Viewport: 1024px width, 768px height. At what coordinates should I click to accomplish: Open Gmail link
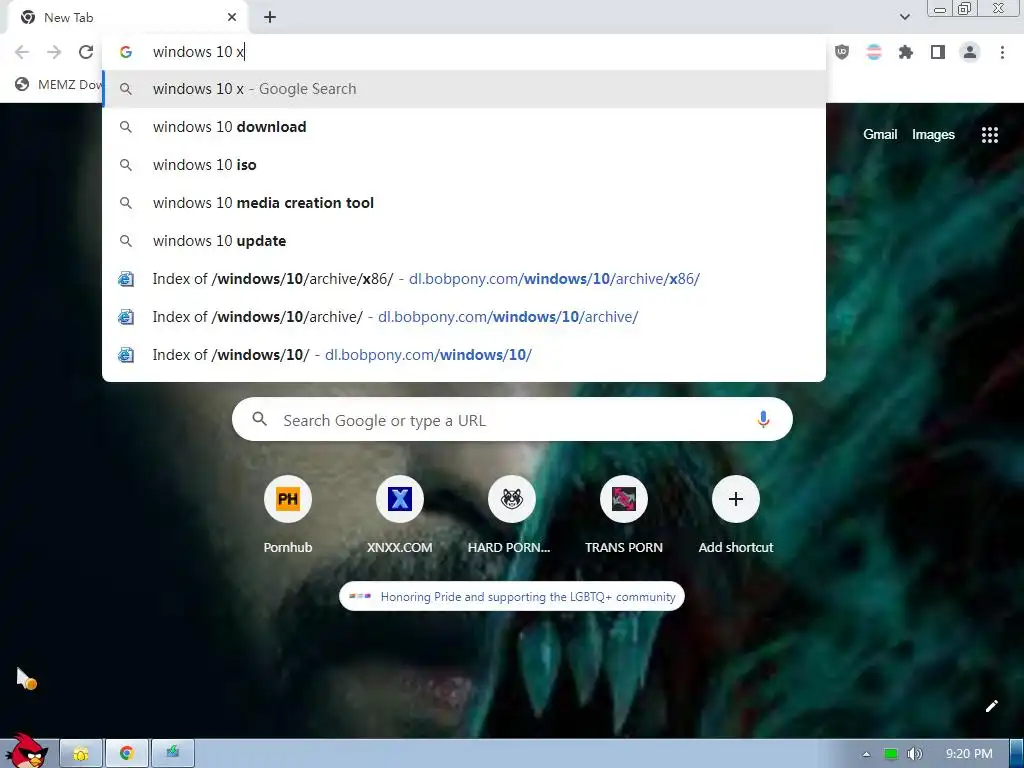880,135
